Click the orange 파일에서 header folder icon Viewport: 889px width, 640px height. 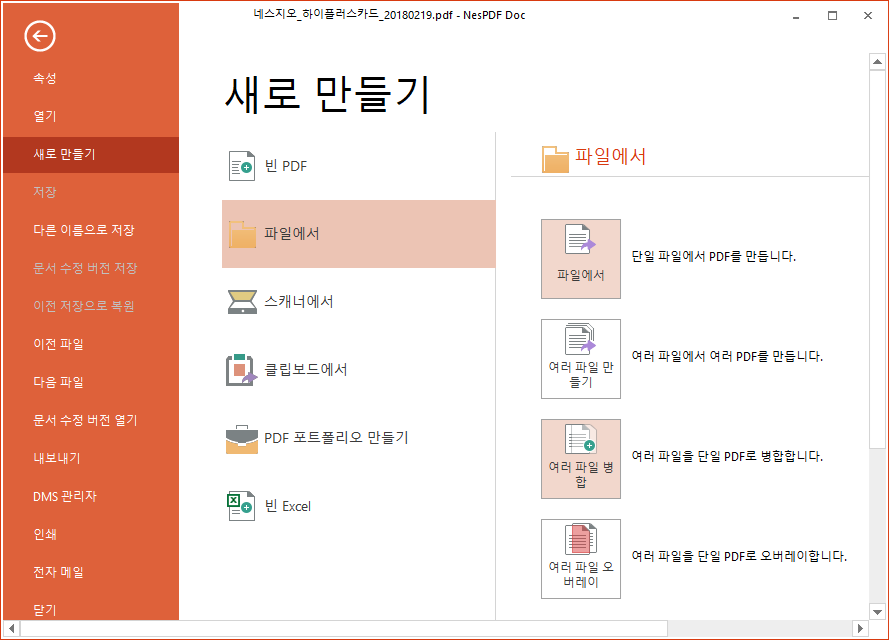point(555,159)
